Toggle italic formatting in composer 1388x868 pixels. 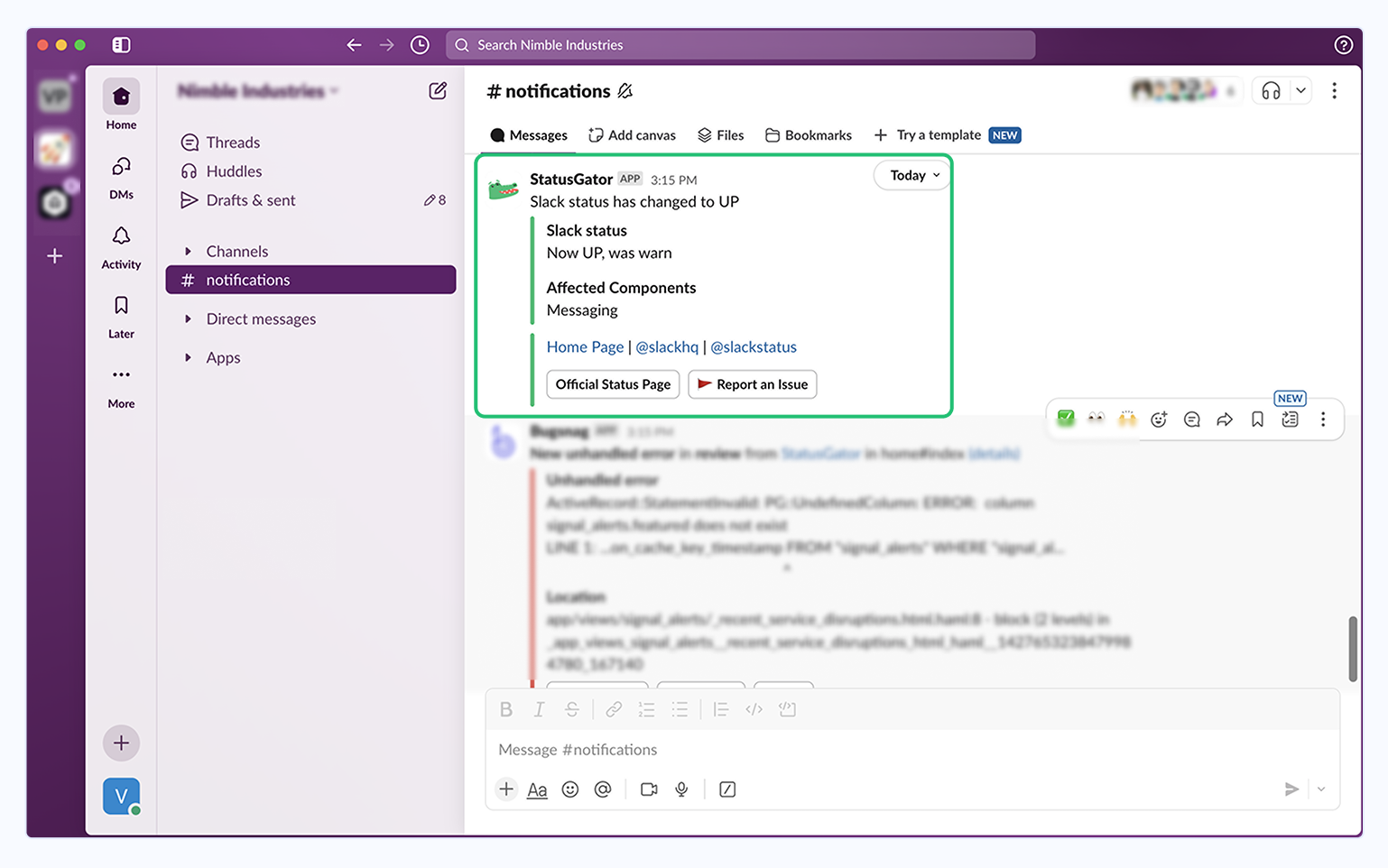pyautogui.click(x=539, y=709)
